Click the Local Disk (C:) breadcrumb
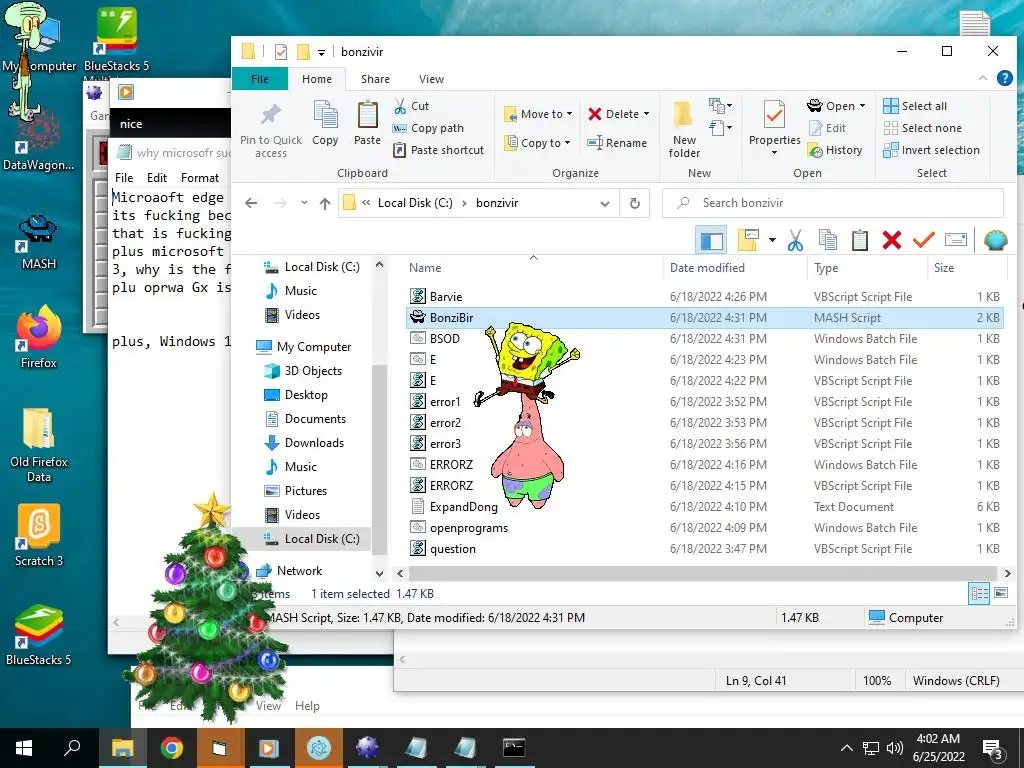The image size is (1024, 768). [x=415, y=203]
